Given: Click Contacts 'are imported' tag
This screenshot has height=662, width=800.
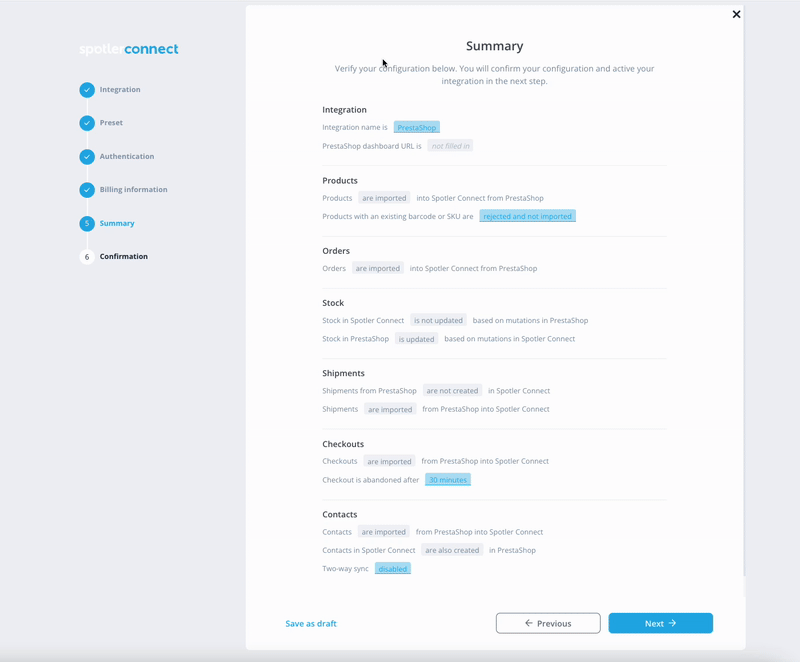Looking at the screenshot, I should 384,532.
